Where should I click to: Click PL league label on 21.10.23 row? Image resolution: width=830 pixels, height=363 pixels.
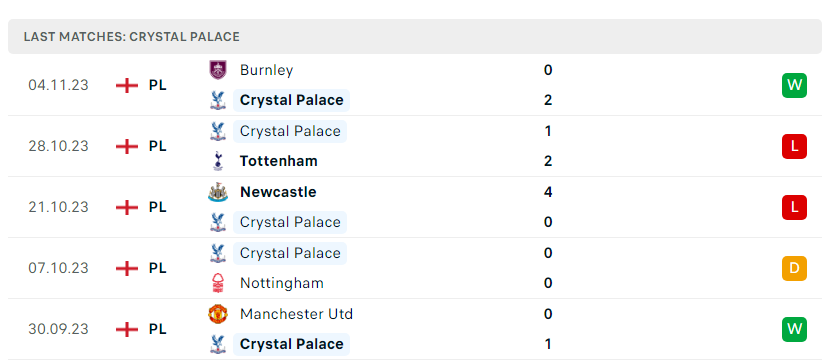point(157,207)
